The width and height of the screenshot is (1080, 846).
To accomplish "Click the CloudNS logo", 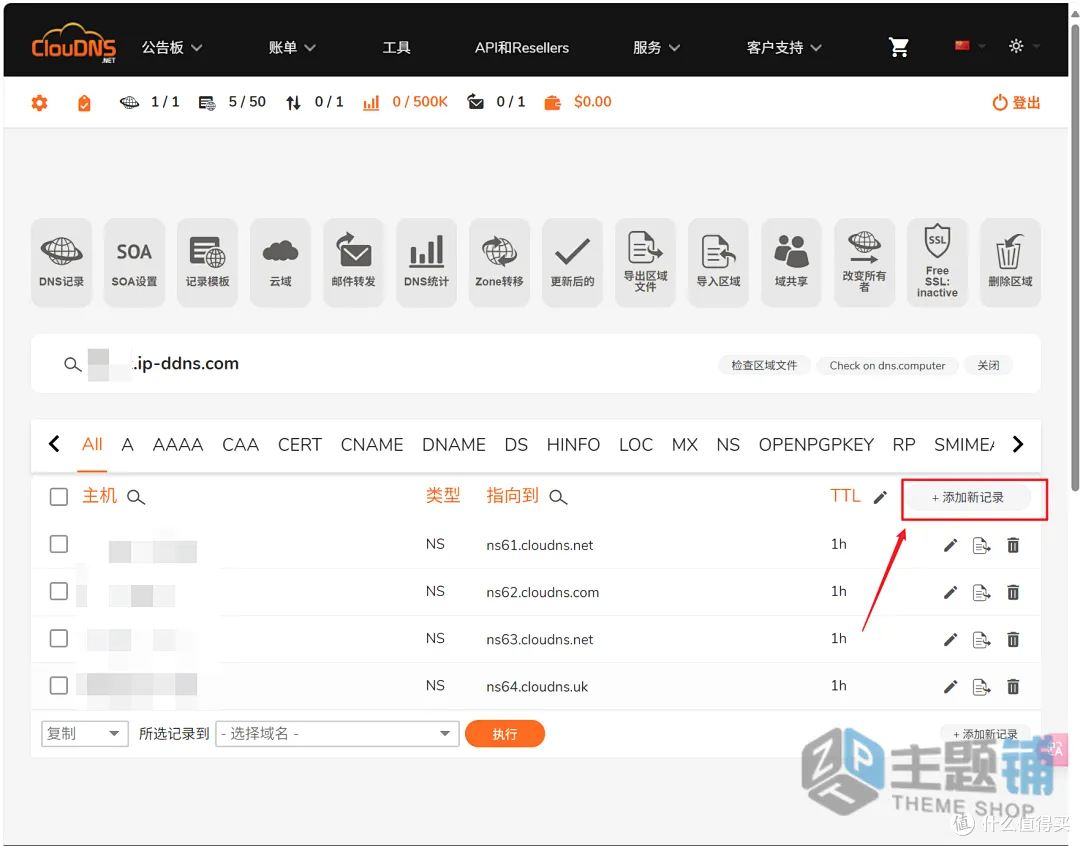I will tap(74, 43).
